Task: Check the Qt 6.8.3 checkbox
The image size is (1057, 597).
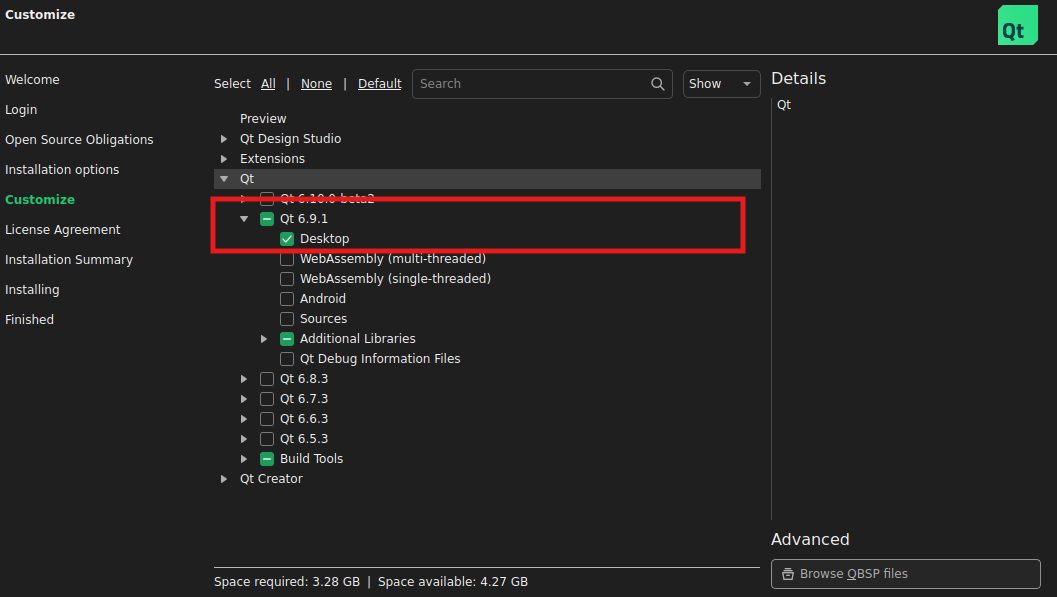Action: 267,379
